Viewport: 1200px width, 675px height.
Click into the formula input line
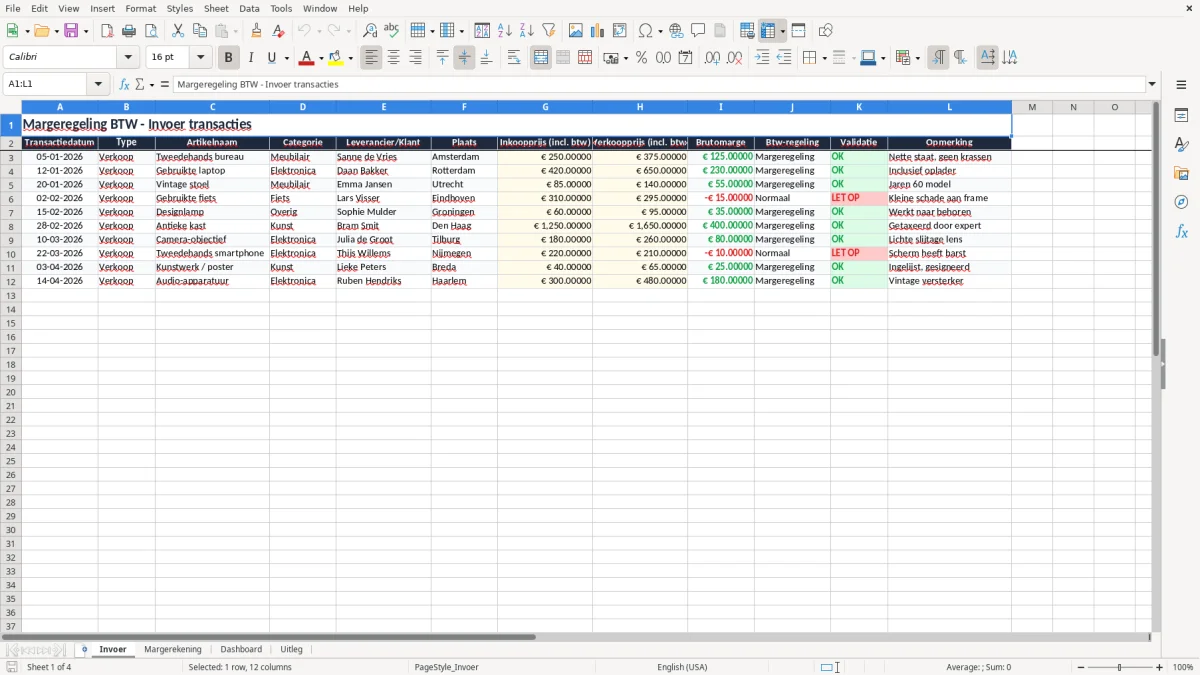tap(659, 84)
